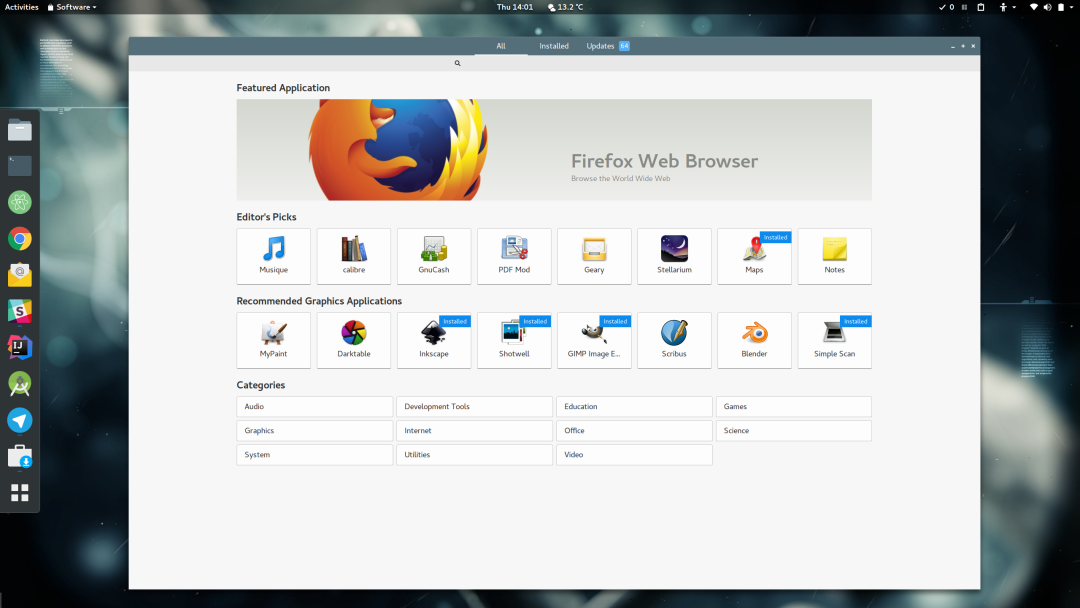Open the Firefox Web Browser featured banner

point(554,150)
